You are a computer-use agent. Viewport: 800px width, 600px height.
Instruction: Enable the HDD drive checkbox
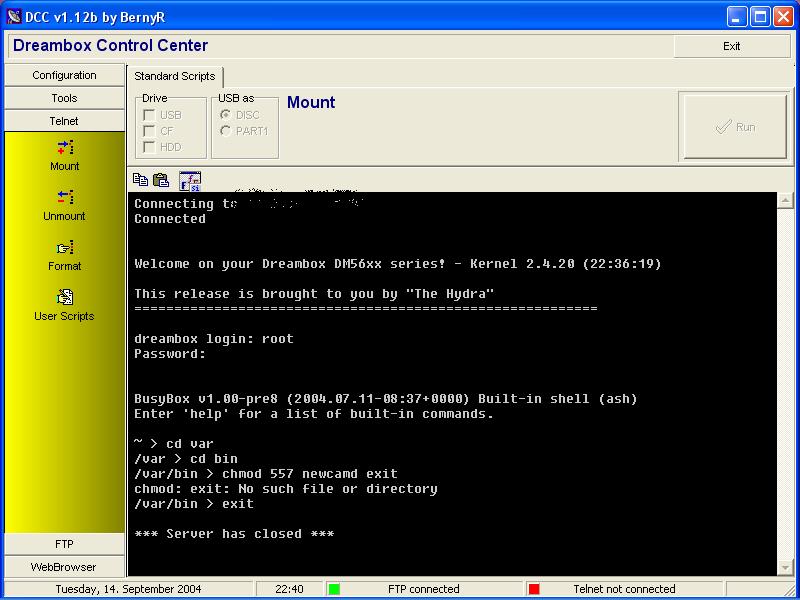pos(149,147)
